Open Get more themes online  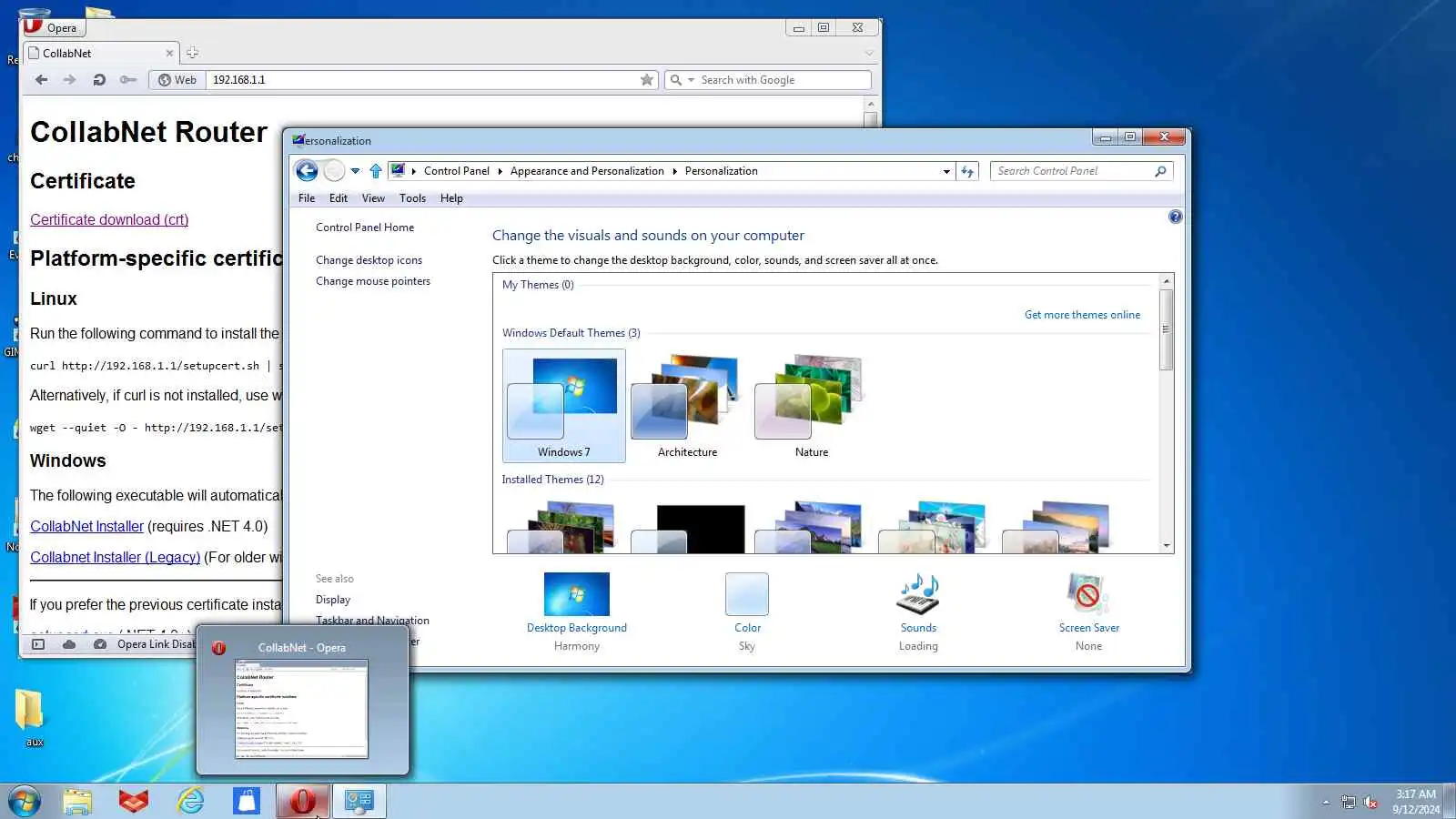[x=1082, y=315]
